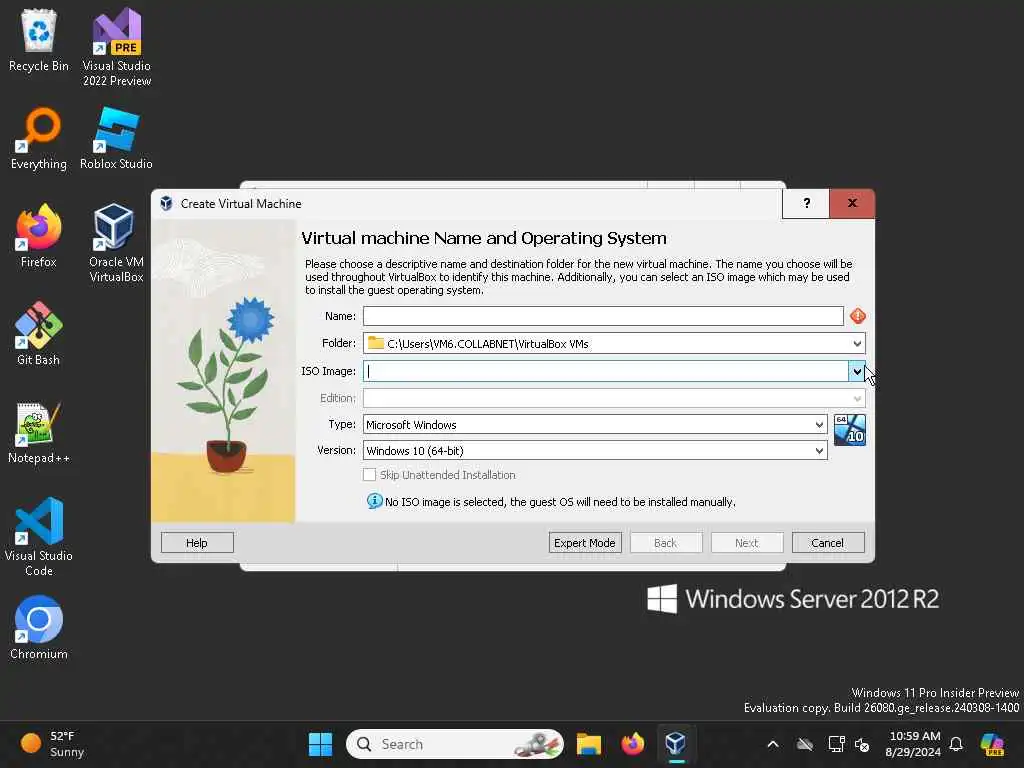This screenshot has height=768, width=1024.
Task: Click inside the ISO Image text field
Action: pyautogui.click(x=605, y=371)
